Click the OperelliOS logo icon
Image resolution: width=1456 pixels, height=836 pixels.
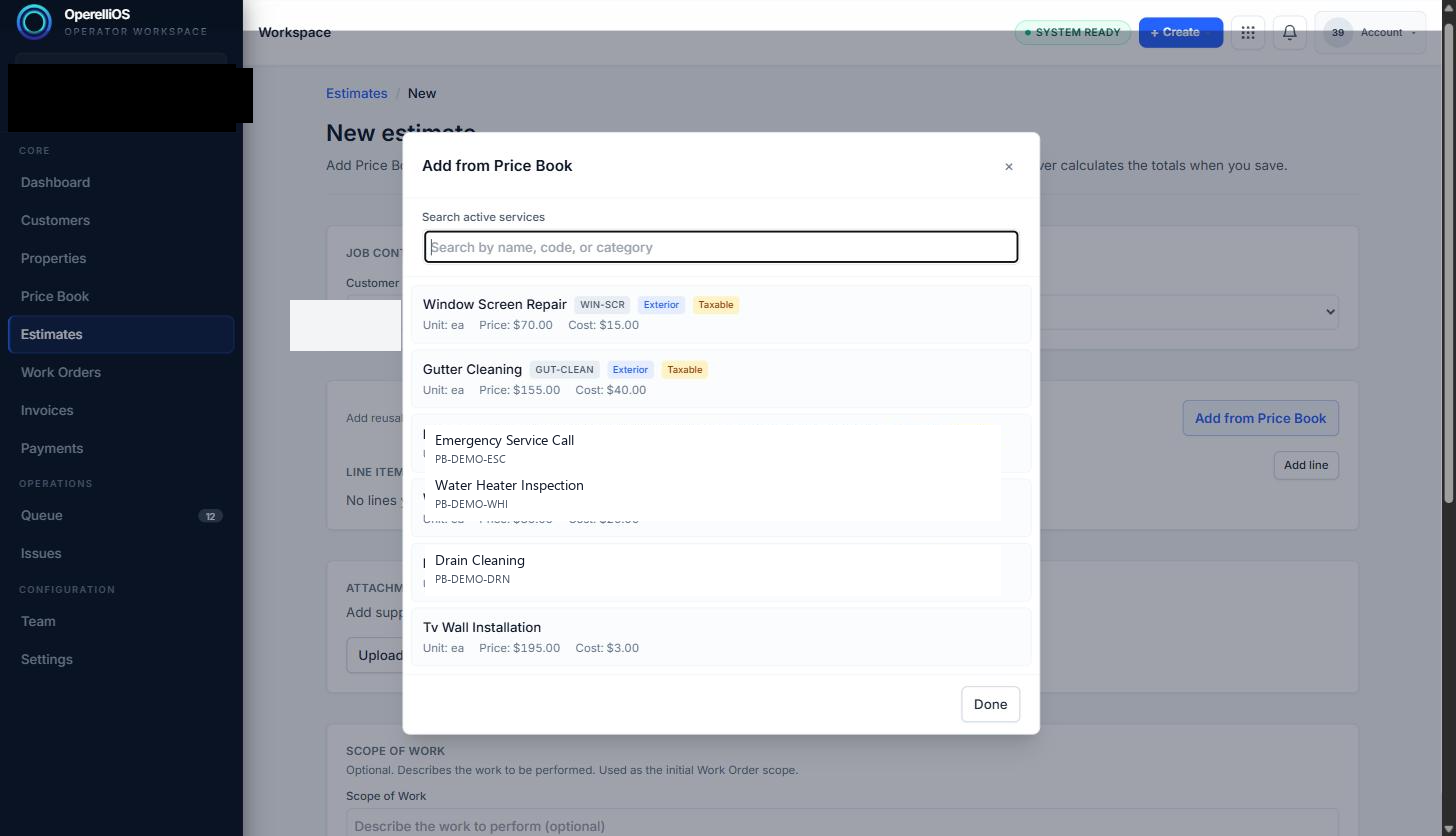pos(34,22)
